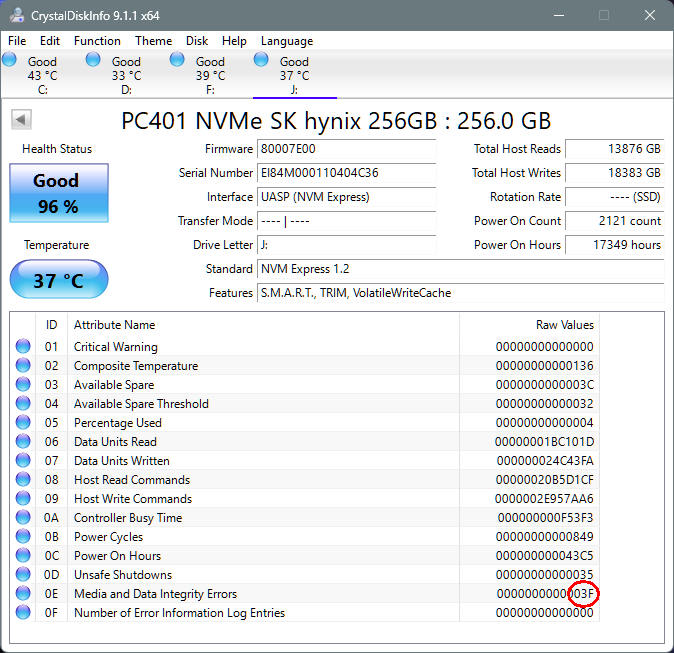The height and width of the screenshot is (653, 674).
Task: Click the previous disk arrow button
Action: (x=20, y=121)
